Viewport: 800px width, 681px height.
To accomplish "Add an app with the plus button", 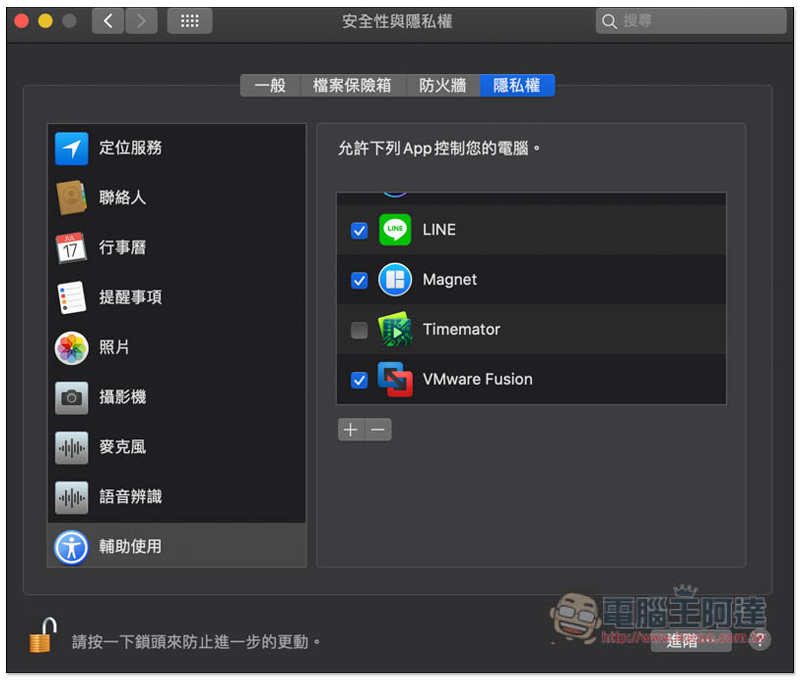I will click(x=351, y=430).
